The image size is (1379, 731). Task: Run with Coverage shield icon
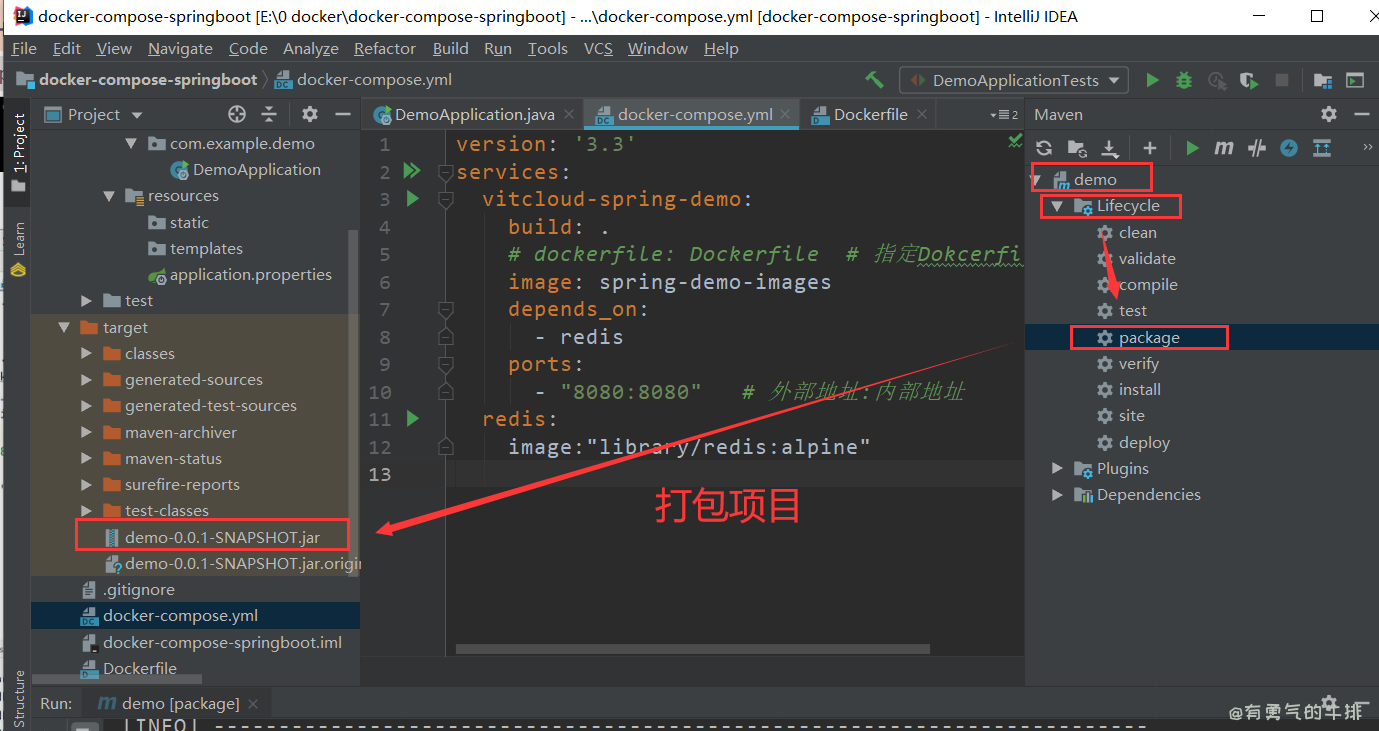(1248, 80)
